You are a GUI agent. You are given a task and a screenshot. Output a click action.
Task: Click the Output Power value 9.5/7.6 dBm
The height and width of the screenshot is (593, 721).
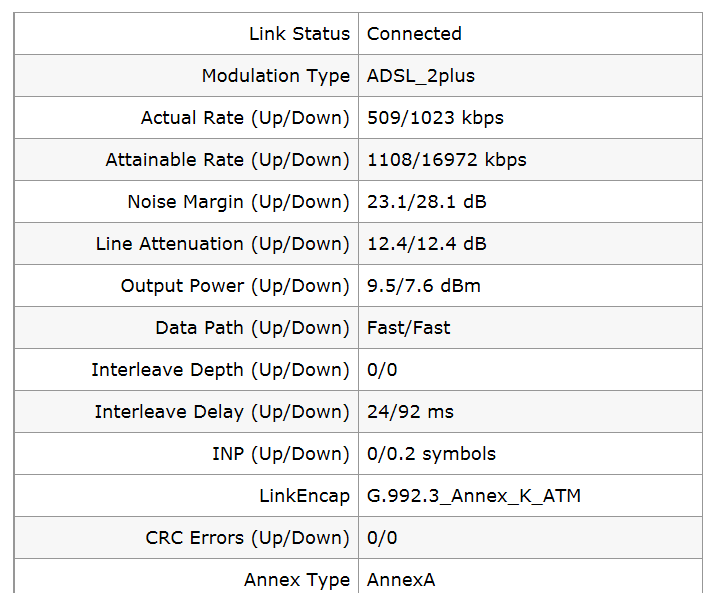coord(423,286)
